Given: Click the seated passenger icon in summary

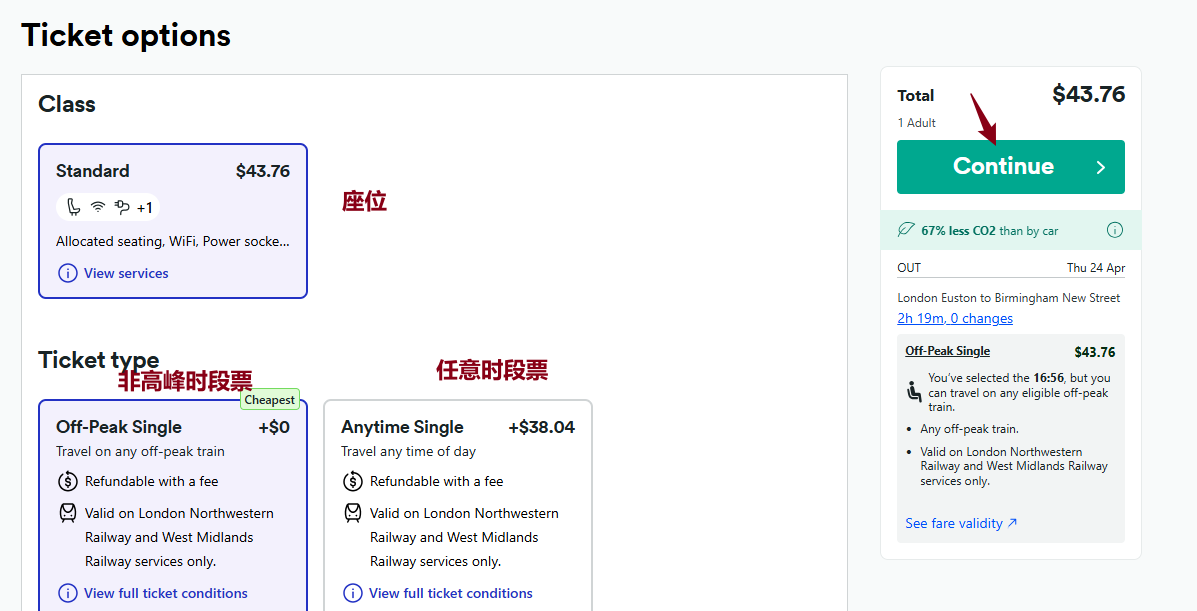Looking at the screenshot, I should pyautogui.click(x=914, y=392).
